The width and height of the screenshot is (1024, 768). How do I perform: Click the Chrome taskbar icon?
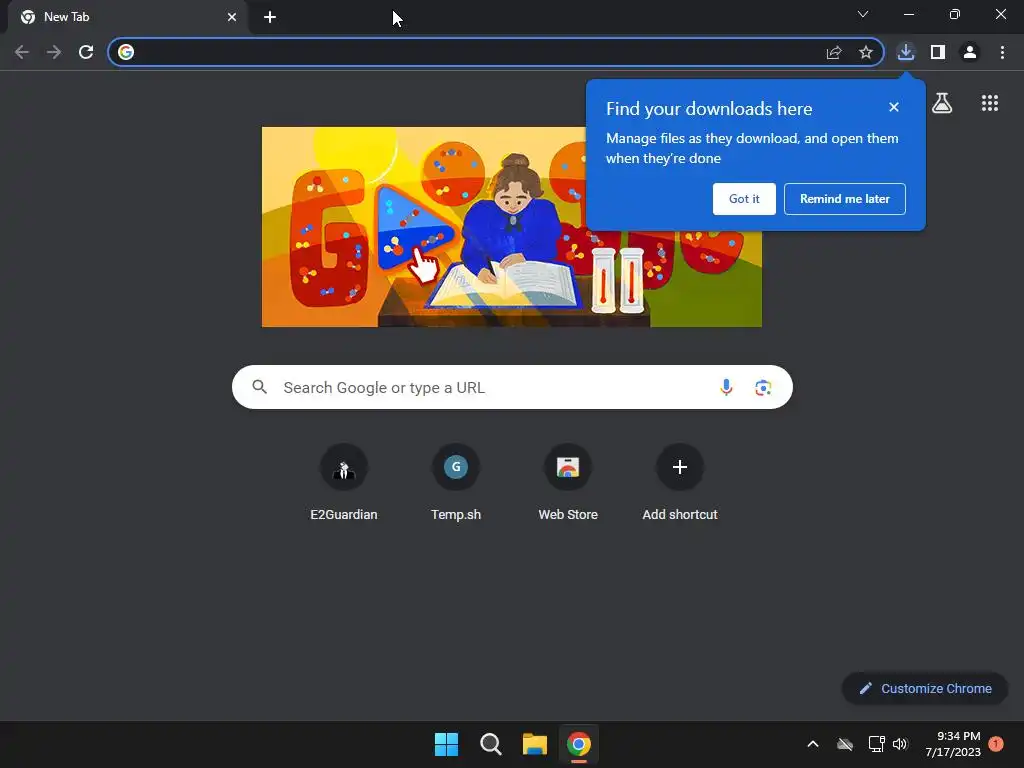click(579, 744)
